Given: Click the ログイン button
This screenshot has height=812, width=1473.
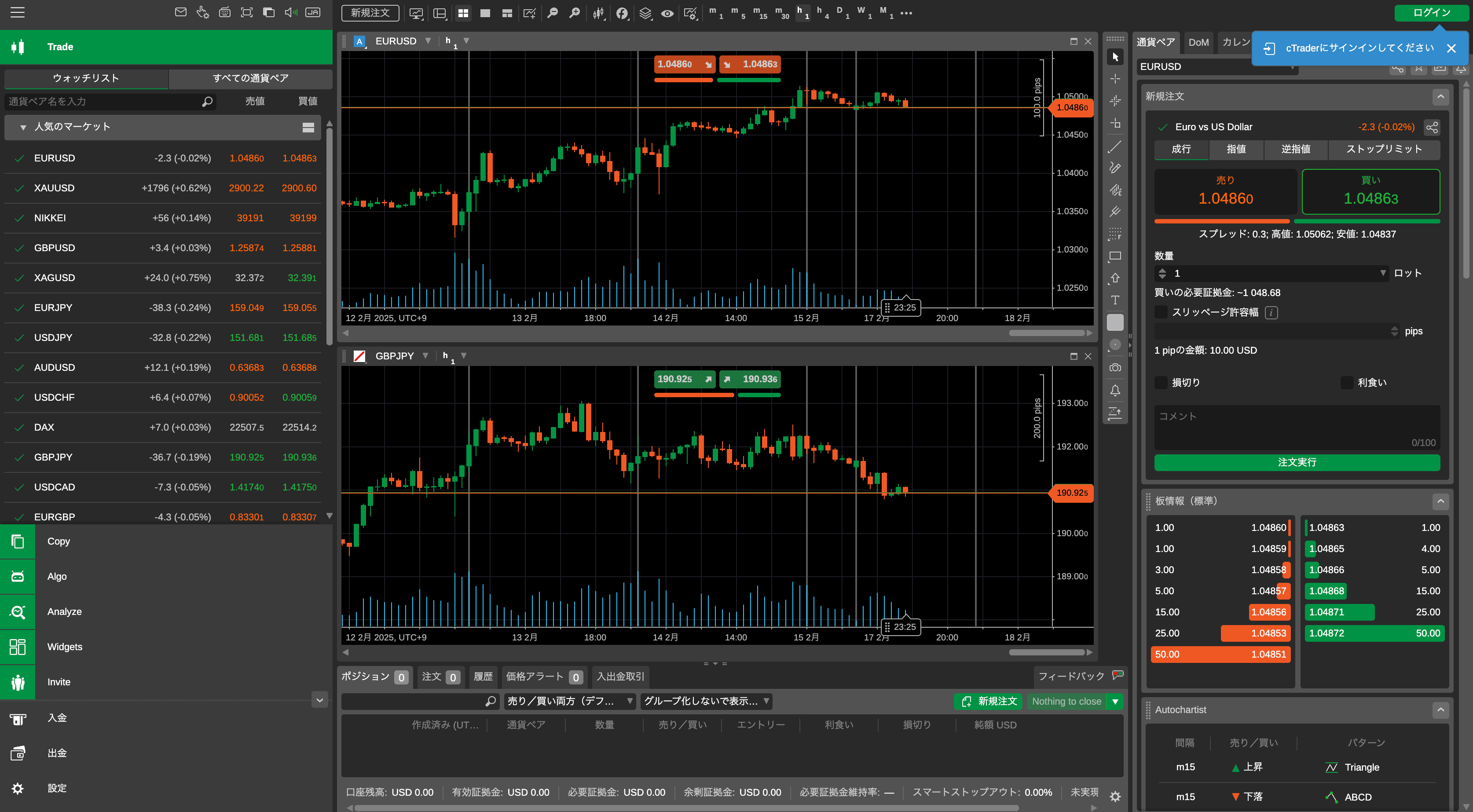Looking at the screenshot, I should pos(1432,13).
